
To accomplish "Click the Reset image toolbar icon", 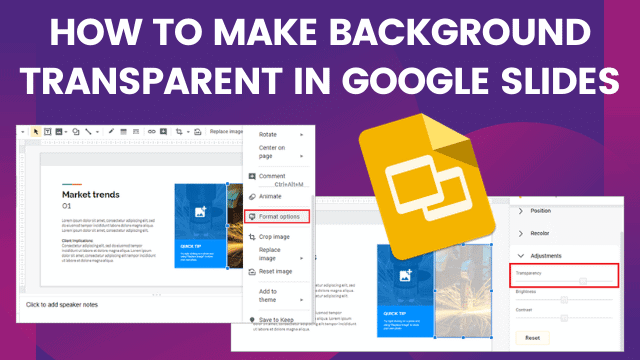I will [x=198, y=131].
